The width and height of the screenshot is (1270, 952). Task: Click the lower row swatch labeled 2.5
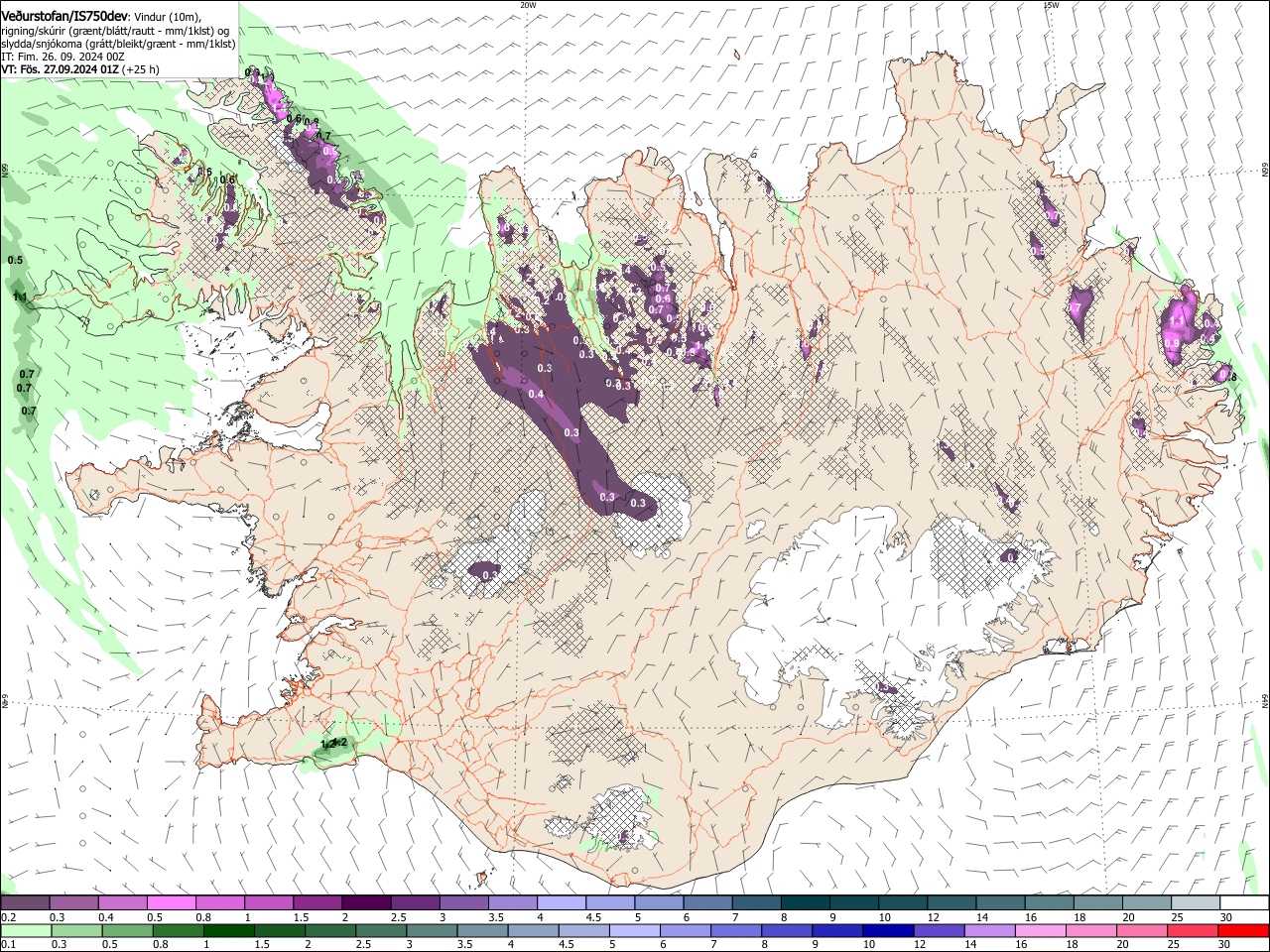(381, 931)
